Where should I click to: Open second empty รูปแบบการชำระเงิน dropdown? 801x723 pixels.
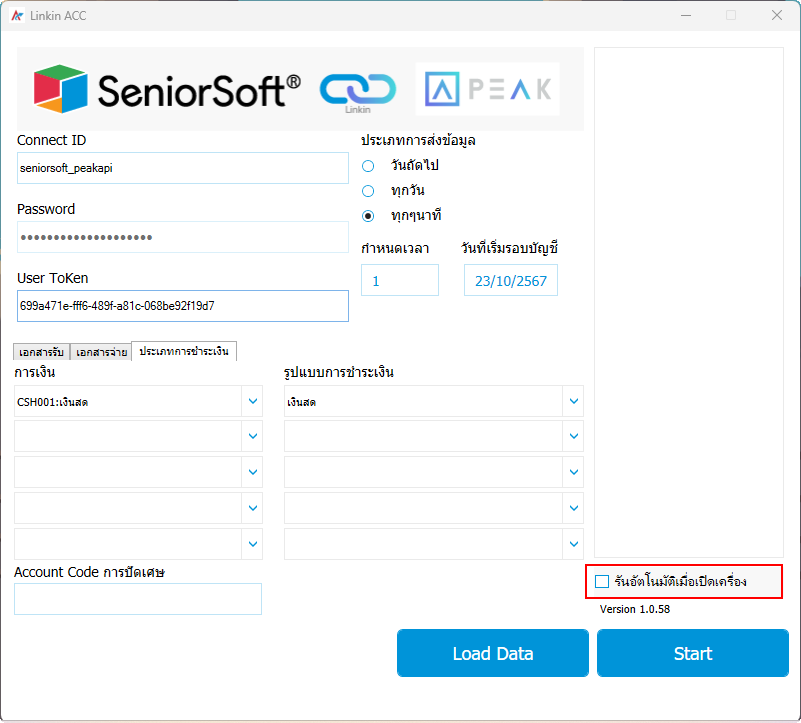tap(573, 436)
